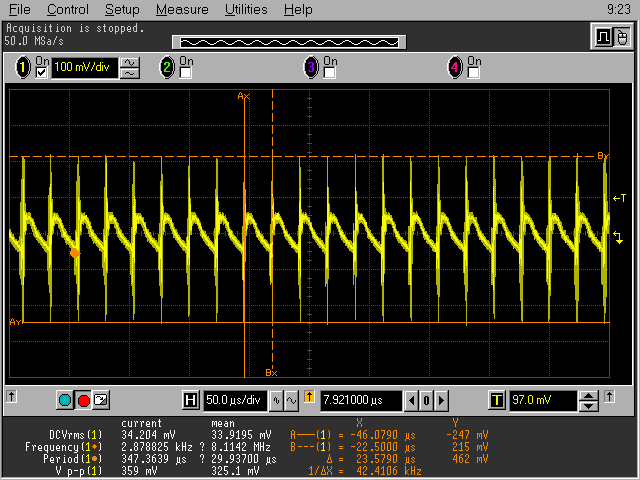Open horizontal setup via the H icon
This screenshot has width=640, height=480.
pos(191,400)
